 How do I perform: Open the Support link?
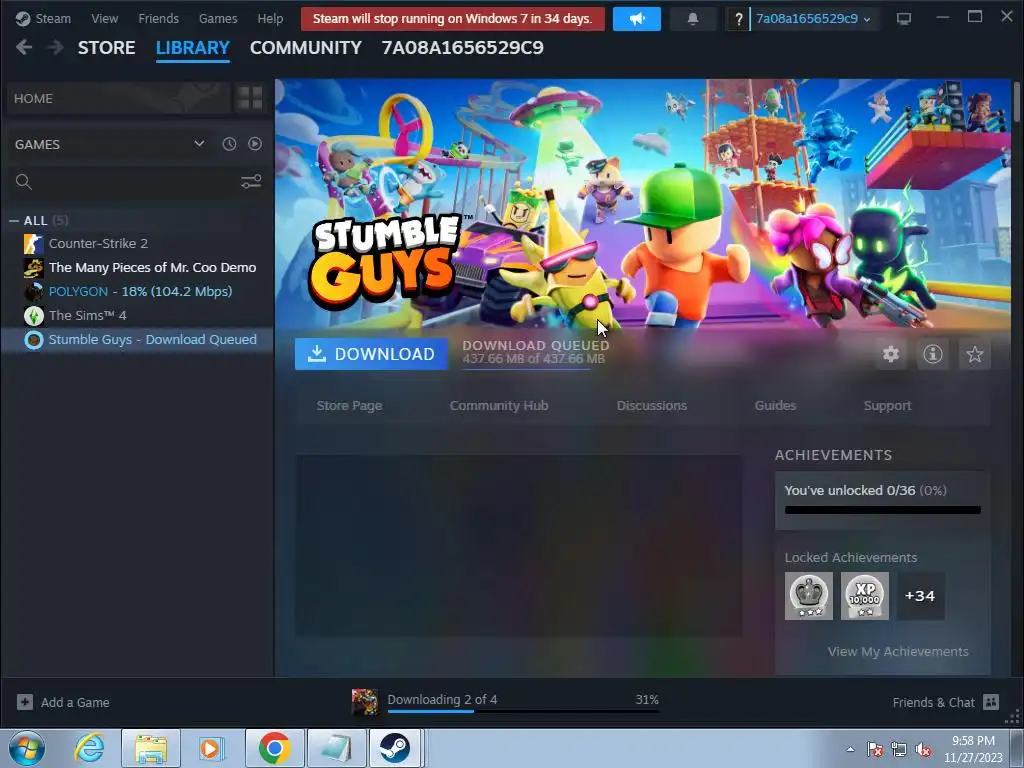pos(887,406)
